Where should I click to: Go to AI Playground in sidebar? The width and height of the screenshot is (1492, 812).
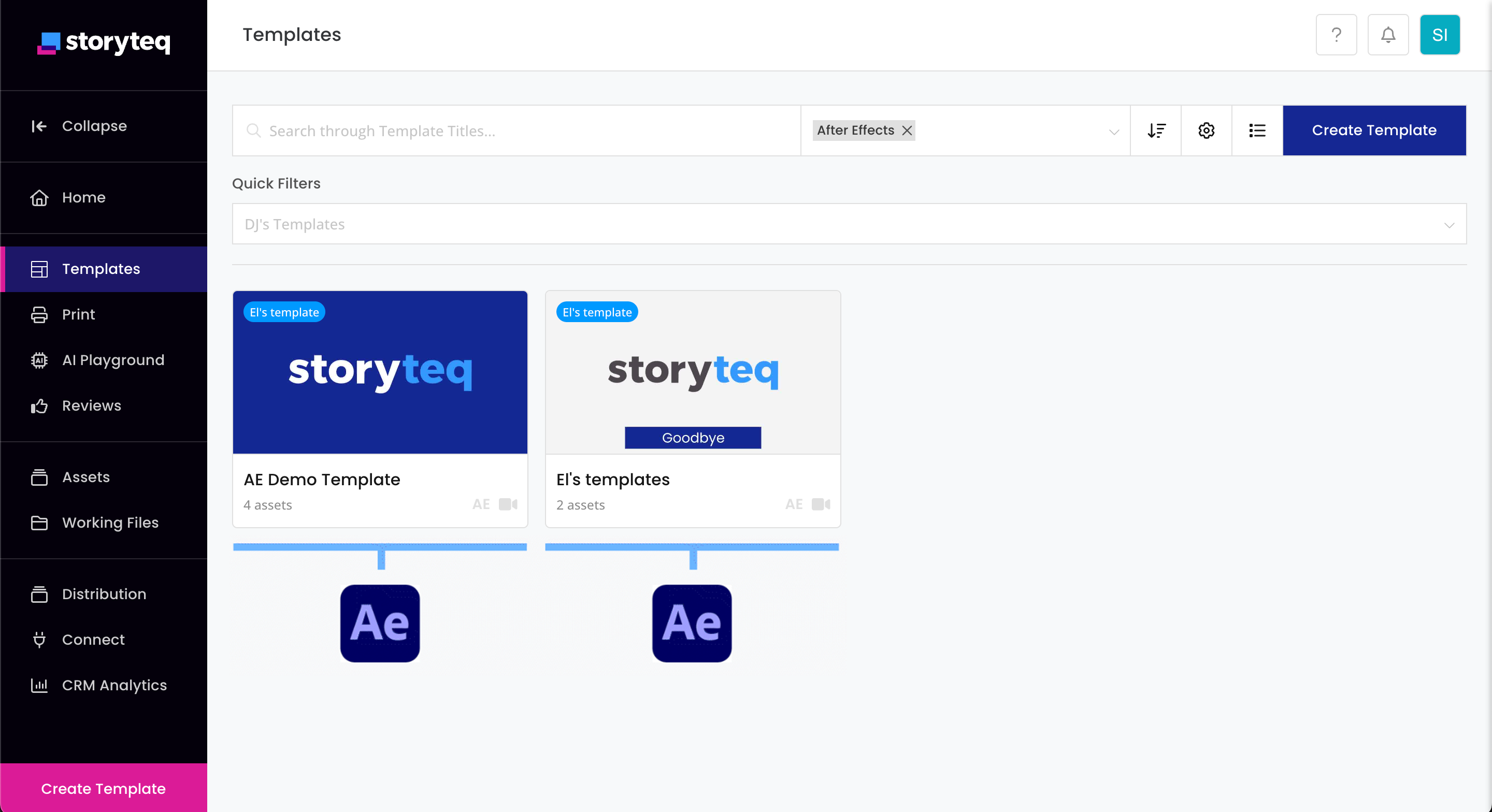[x=113, y=360]
